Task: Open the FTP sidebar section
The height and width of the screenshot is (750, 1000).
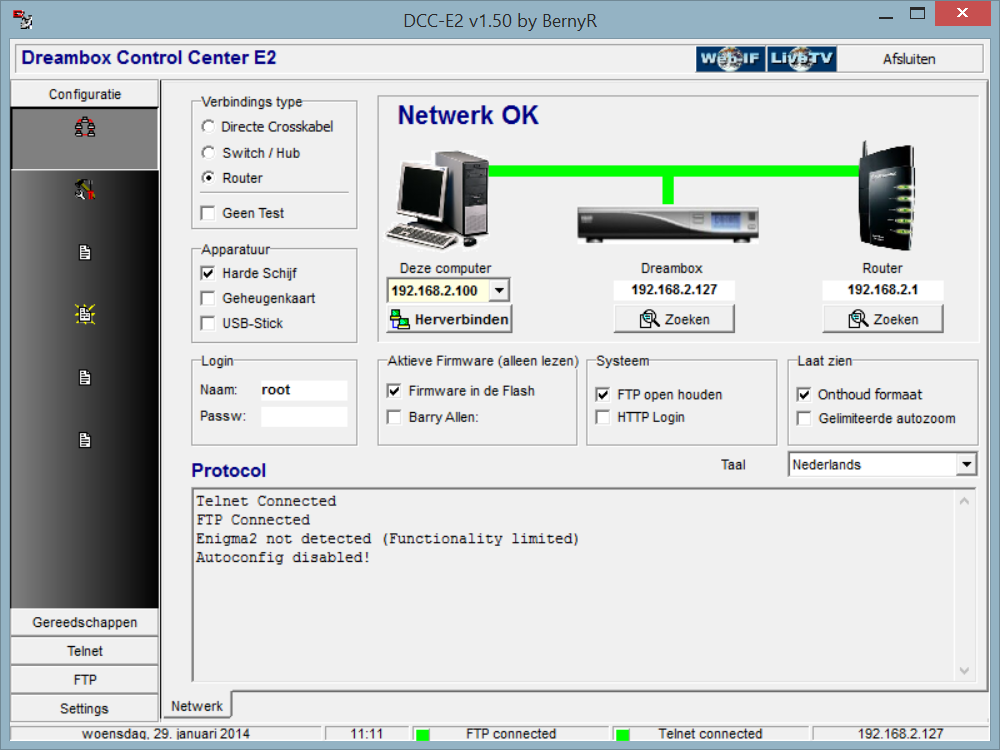Action: pyautogui.click(x=85, y=679)
